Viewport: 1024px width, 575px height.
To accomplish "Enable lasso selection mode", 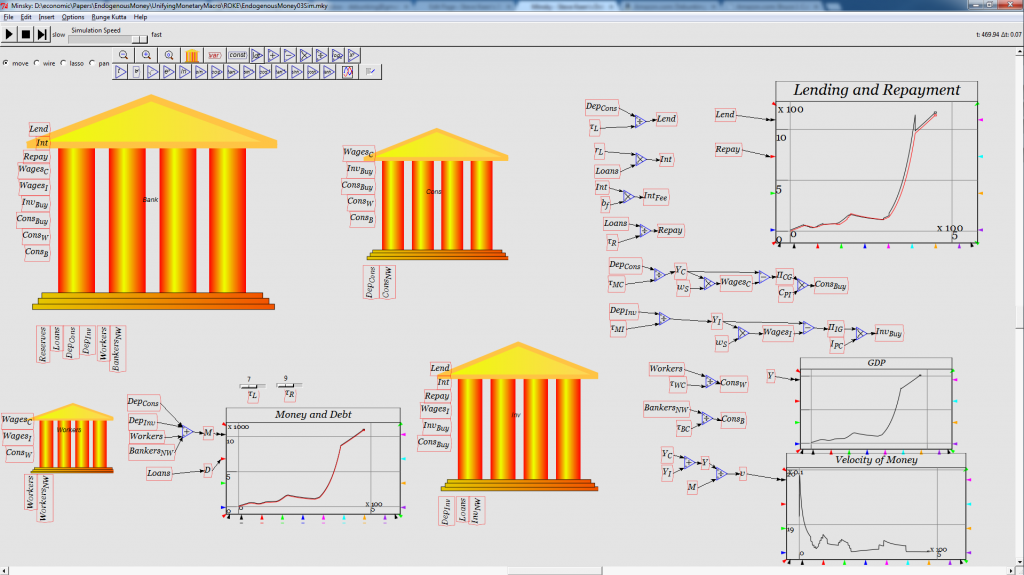I will (62, 63).
